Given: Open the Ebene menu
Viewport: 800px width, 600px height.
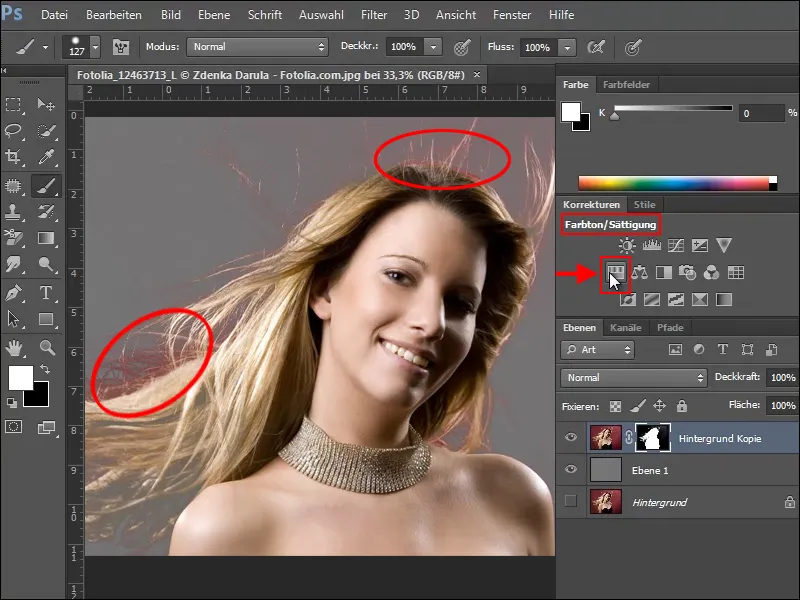Looking at the screenshot, I should click(x=214, y=15).
